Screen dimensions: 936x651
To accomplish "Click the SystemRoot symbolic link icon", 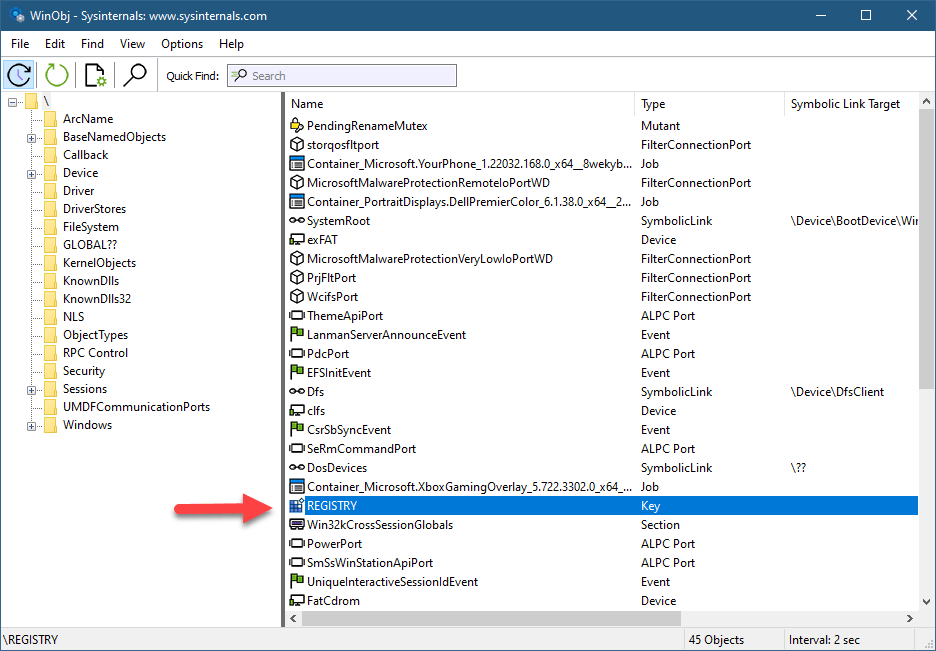I will click(x=296, y=221).
